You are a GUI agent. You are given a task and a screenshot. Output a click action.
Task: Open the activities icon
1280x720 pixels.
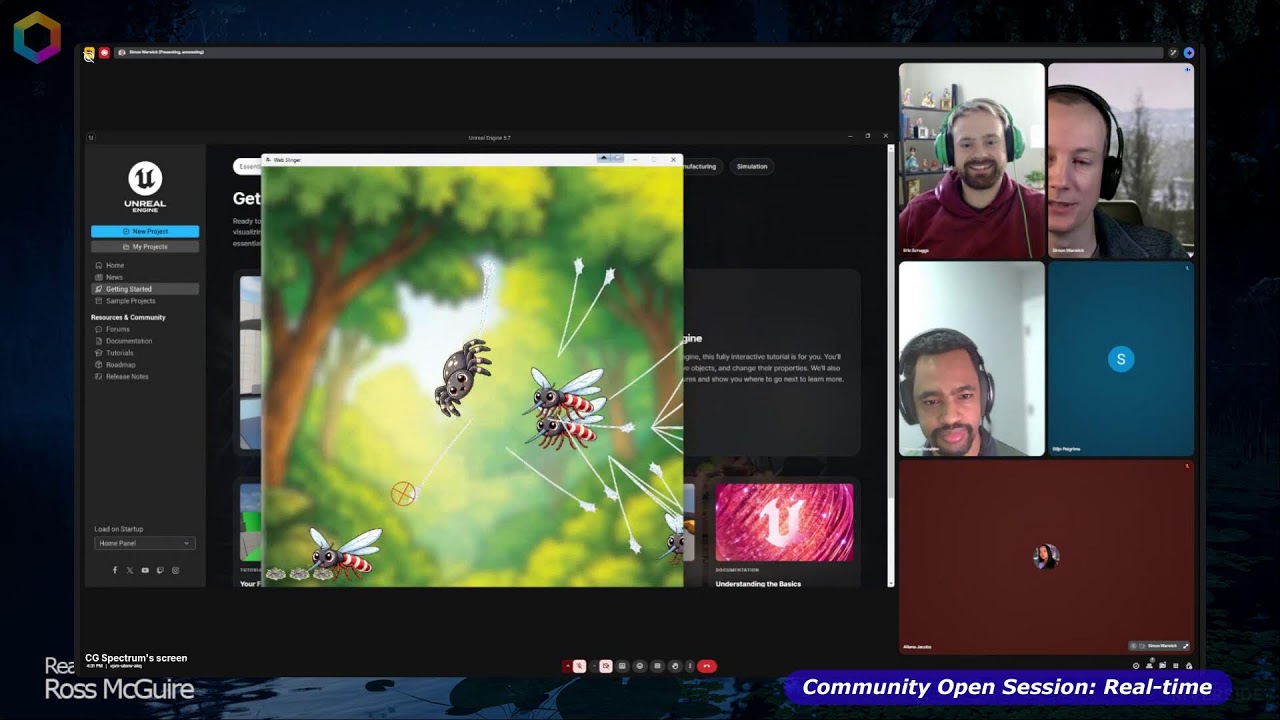tap(1175, 666)
